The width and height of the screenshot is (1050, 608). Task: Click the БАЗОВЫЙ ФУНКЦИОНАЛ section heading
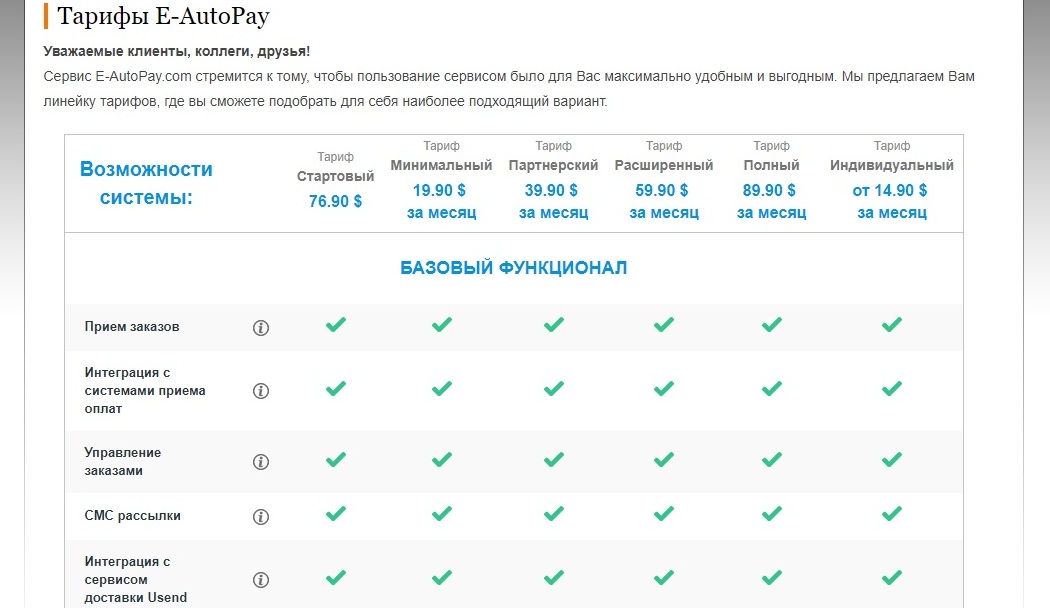(x=514, y=268)
